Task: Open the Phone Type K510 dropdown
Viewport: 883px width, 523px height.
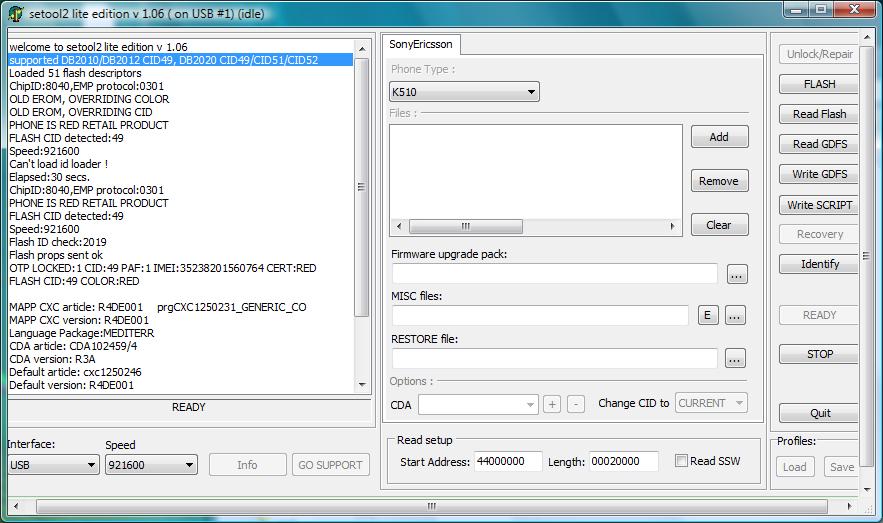Action: (464, 92)
